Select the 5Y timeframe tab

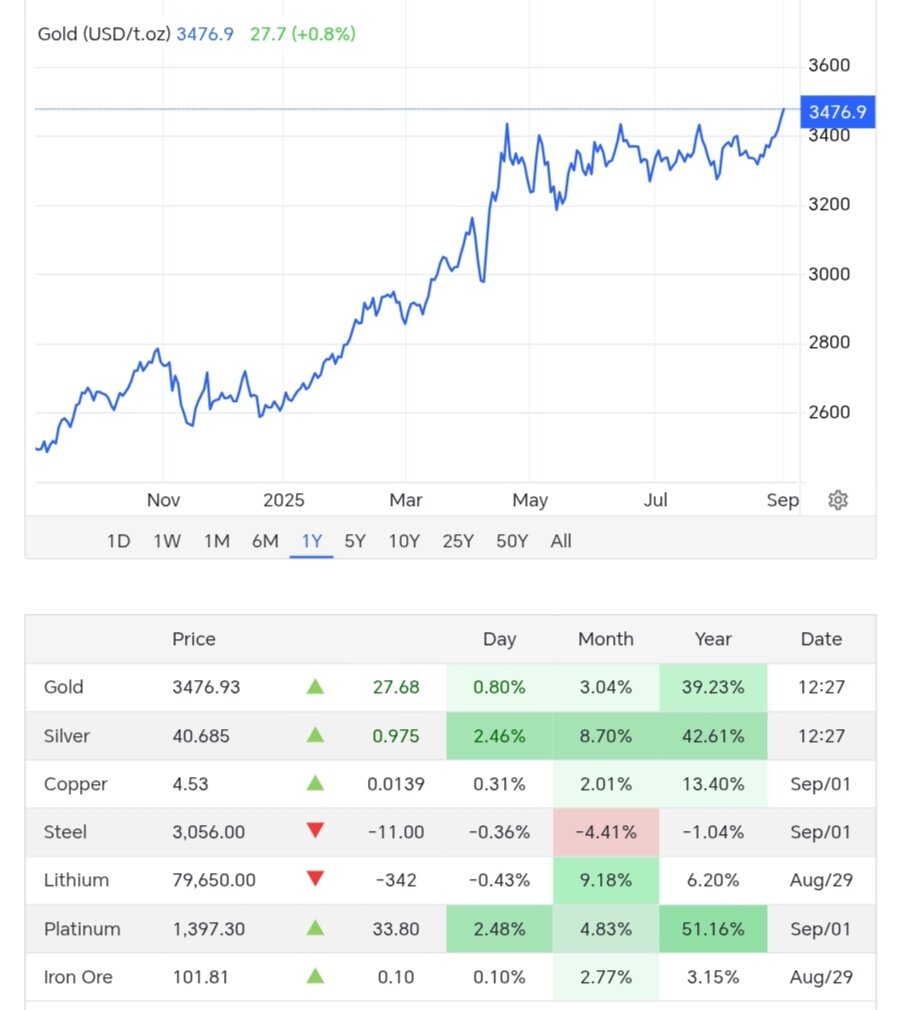(355, 541)
